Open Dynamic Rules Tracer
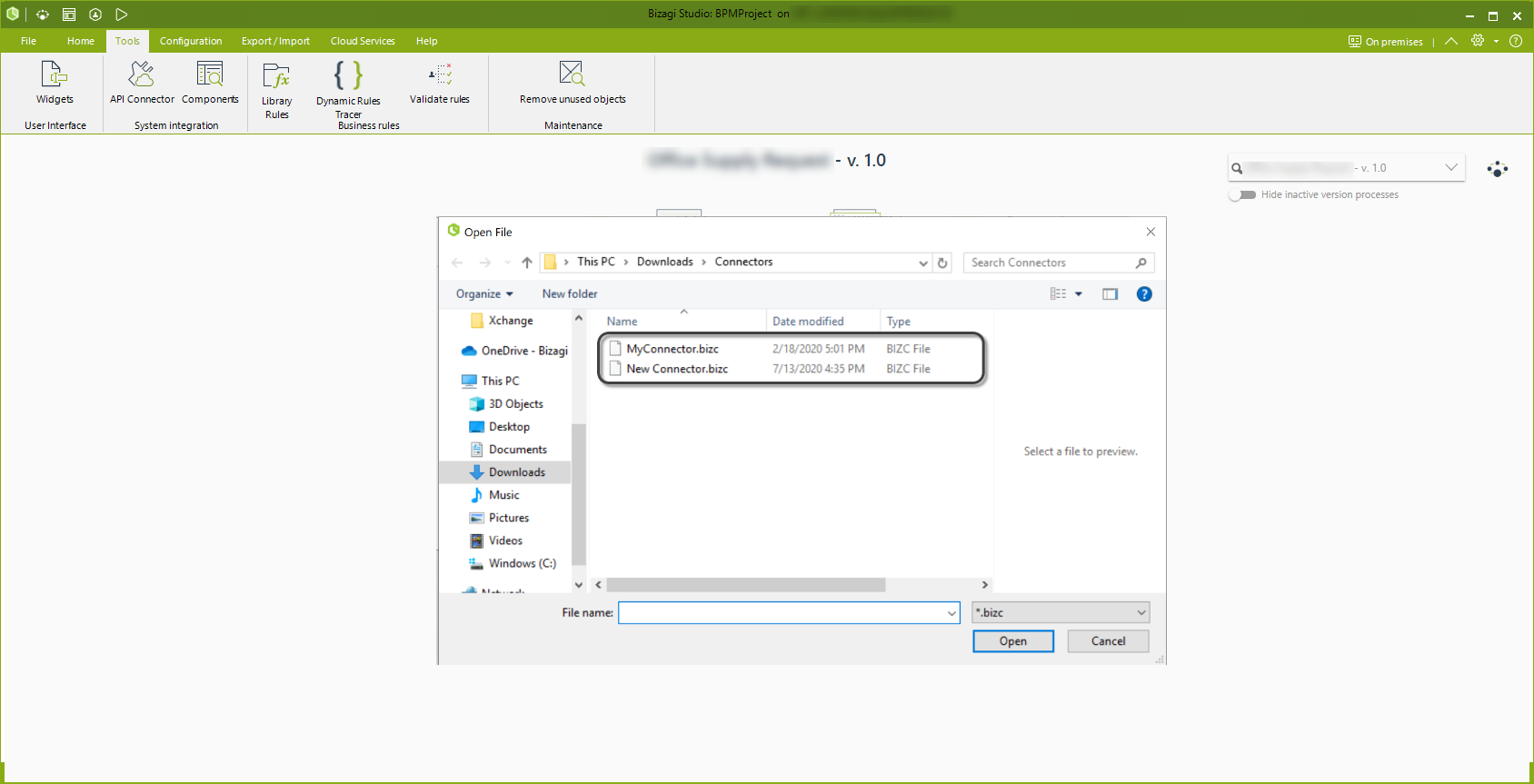The image size is (1534, 784). (x=348, y=90)
